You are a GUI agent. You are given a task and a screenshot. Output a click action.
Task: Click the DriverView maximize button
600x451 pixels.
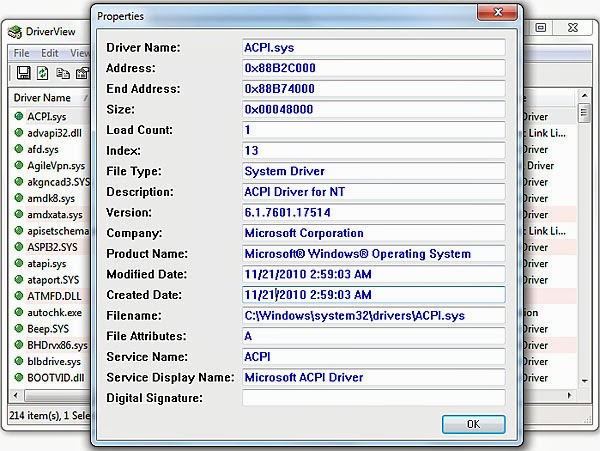[540, 28]
